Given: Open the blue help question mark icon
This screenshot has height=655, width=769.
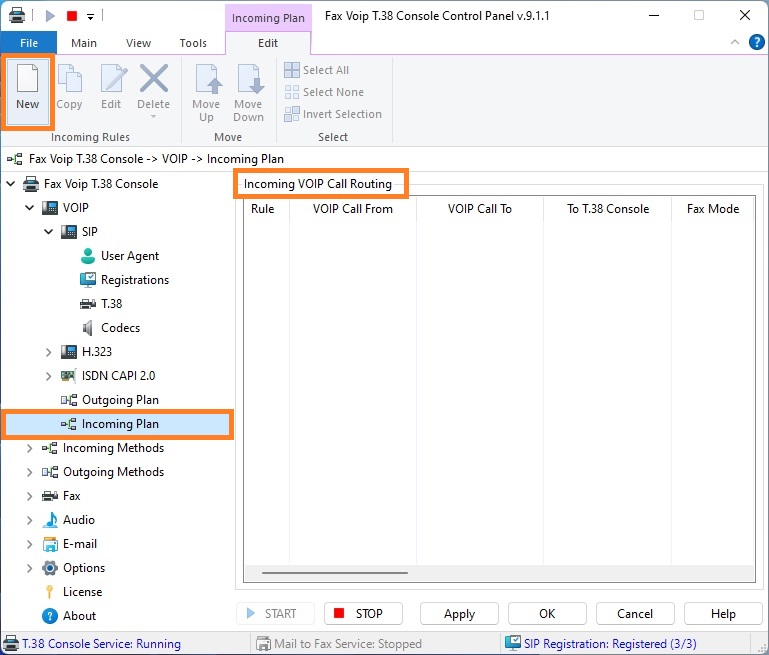Looking at the screenshot, I should coord(756,42).
